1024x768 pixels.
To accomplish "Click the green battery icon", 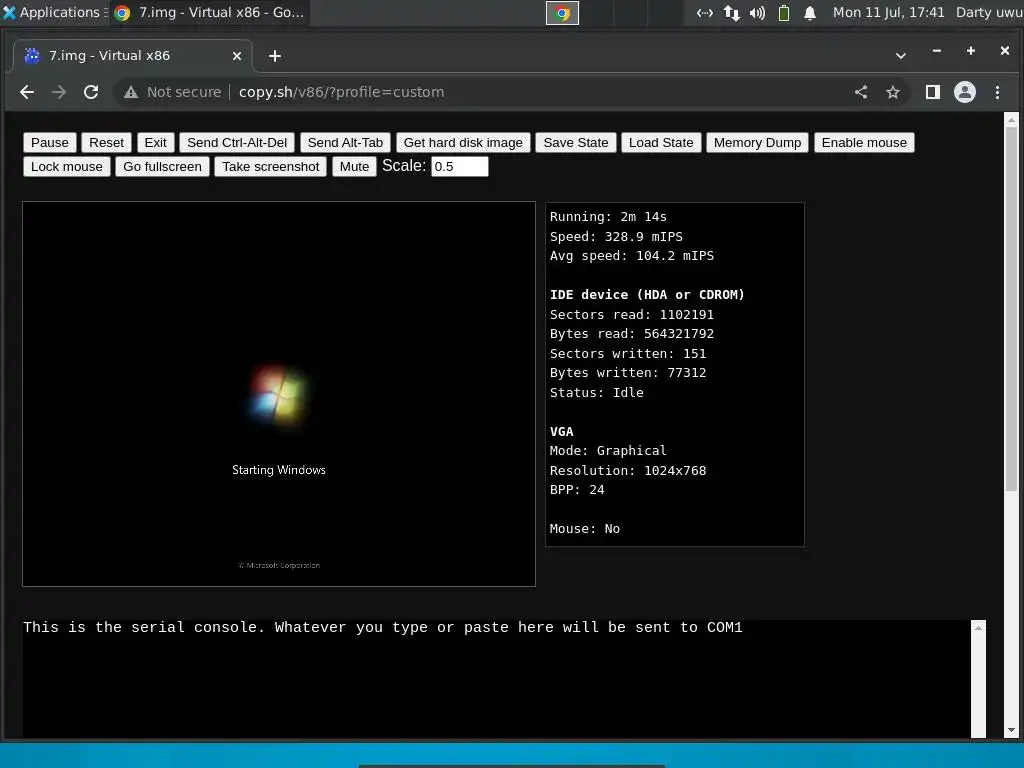I will (784, 13).
